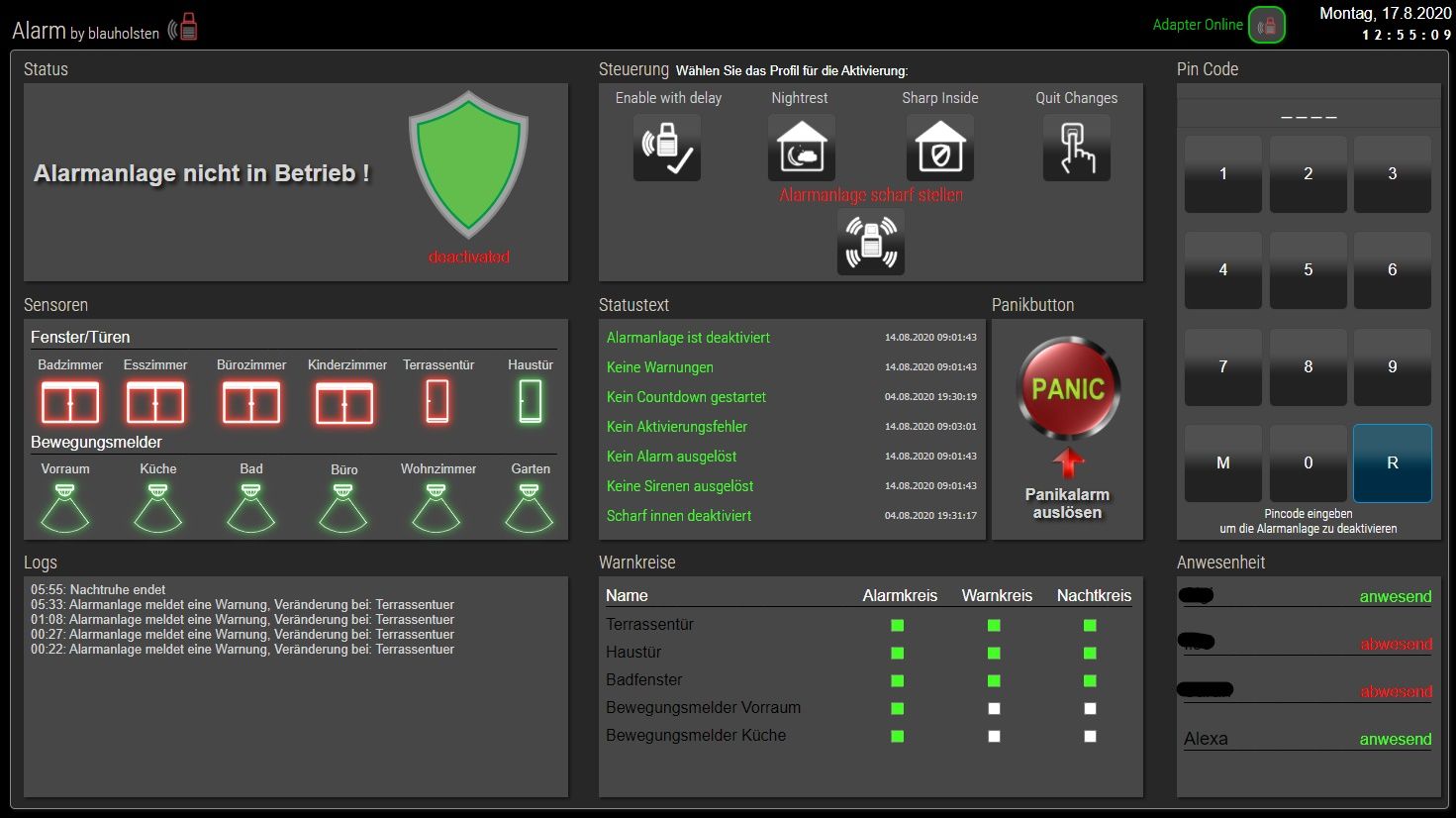Viewport: 1456px width, 818px height.
Task: Click status 'Keine Warnungen'
Action: 660,367
